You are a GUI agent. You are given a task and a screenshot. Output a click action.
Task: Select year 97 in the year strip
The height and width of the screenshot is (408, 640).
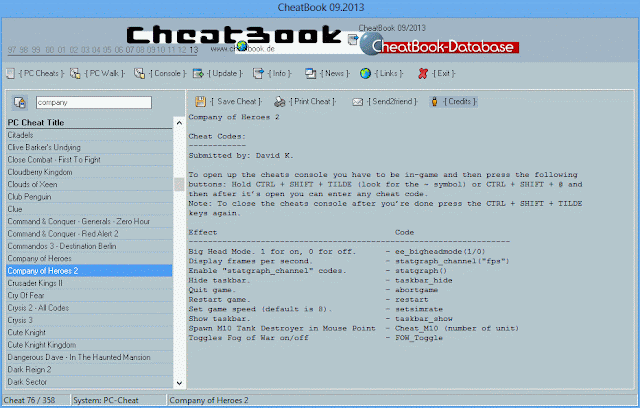coord(12,50)
